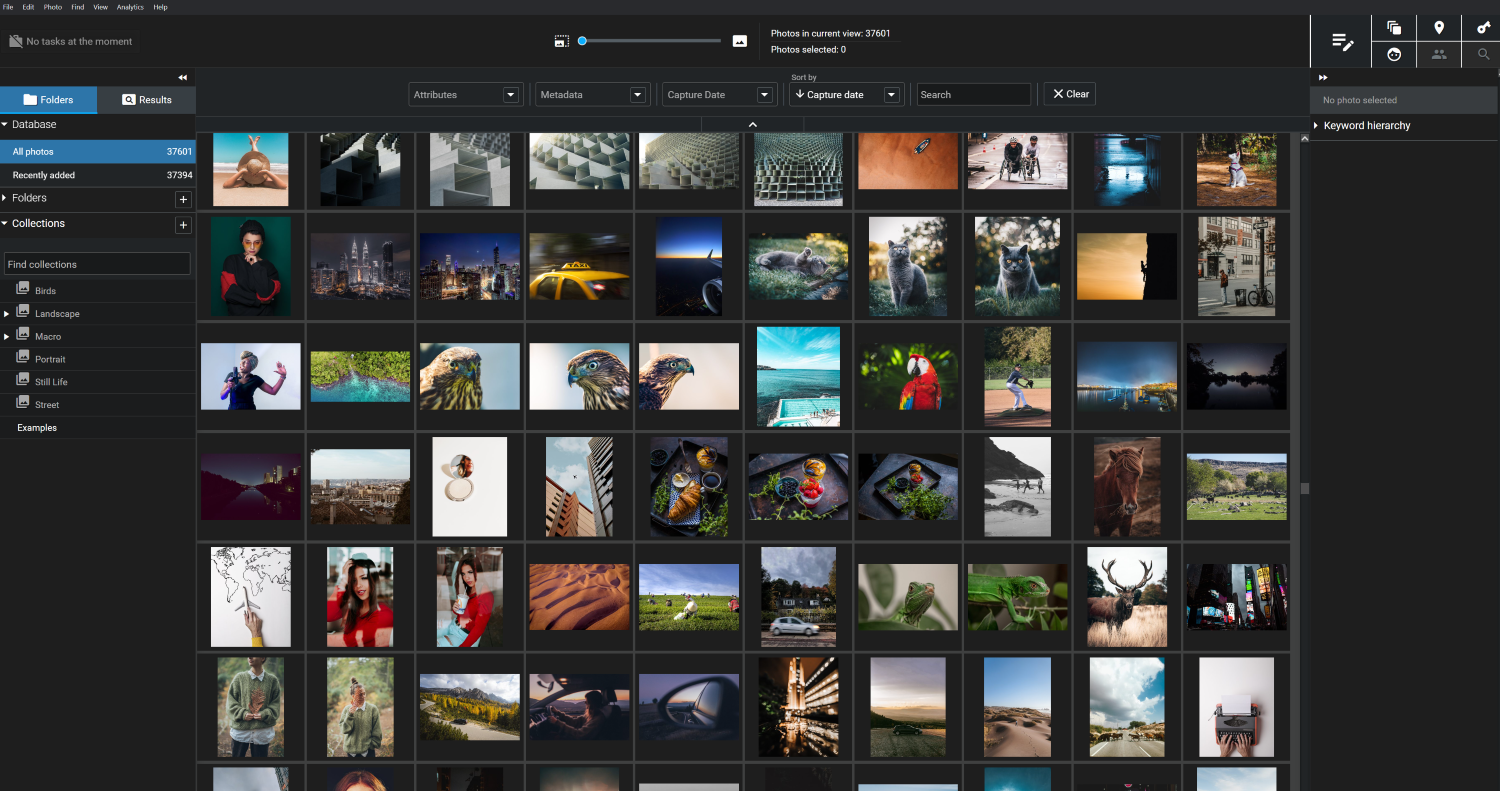Open the Sort by Capture date dropdown
The width and height of the screenshot is (1500, 791).
click(846, 95)
